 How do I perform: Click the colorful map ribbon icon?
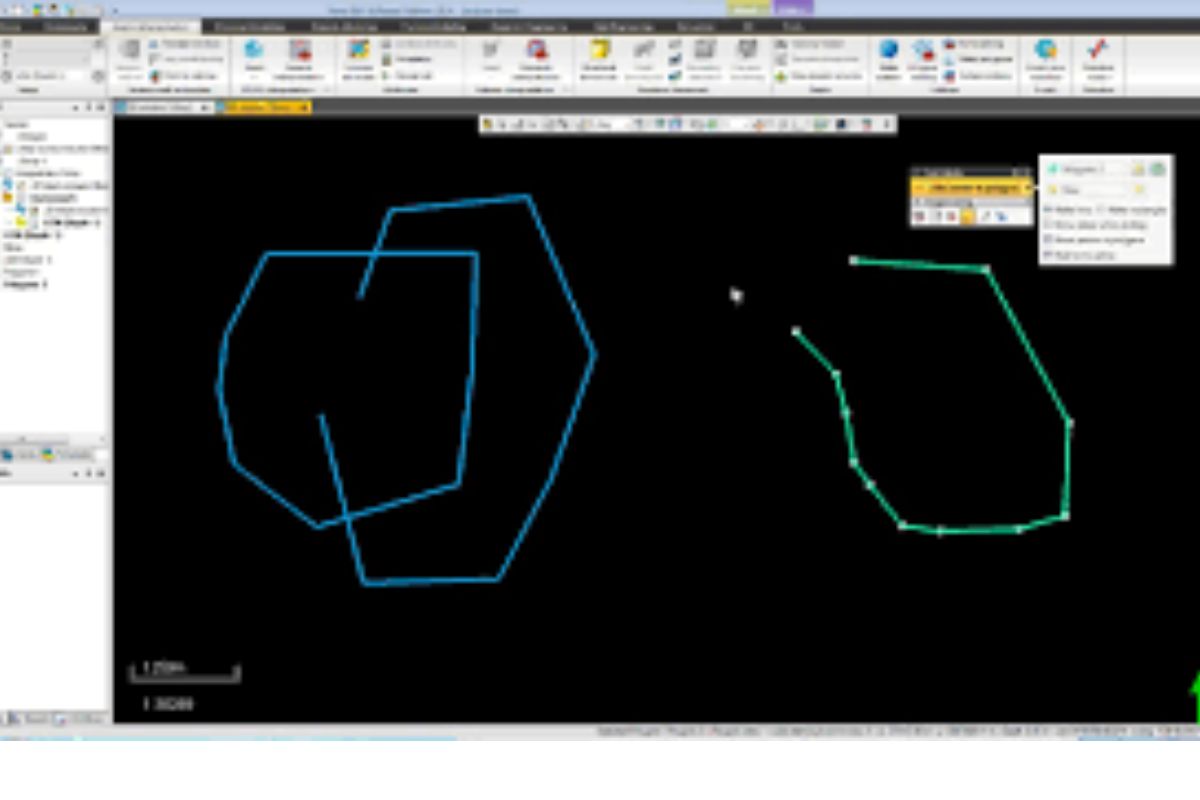tap(358, 50)
